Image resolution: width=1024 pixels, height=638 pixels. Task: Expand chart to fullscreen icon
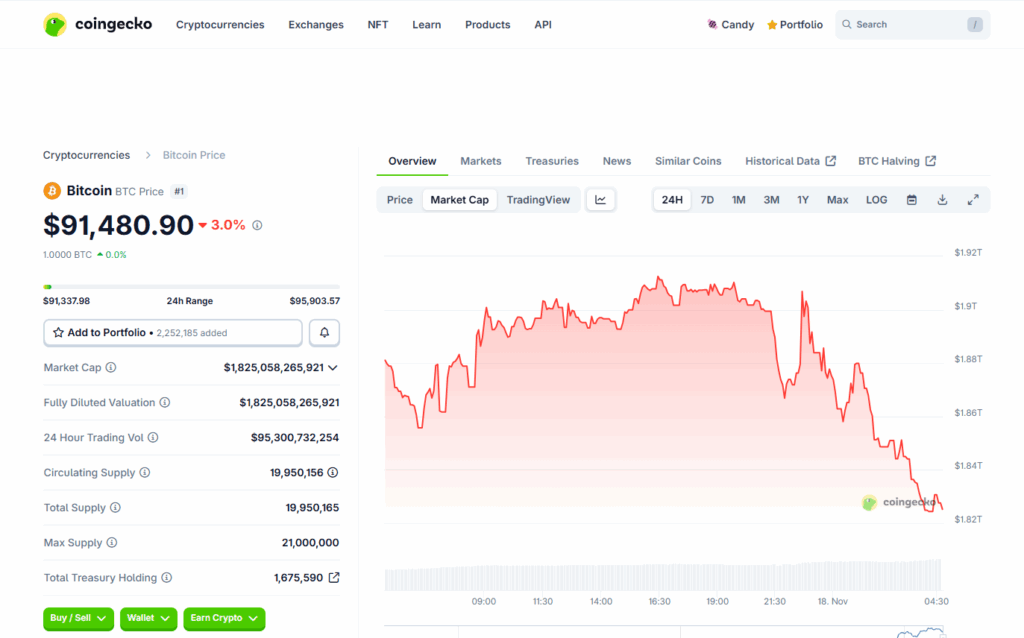click(972, 200)
